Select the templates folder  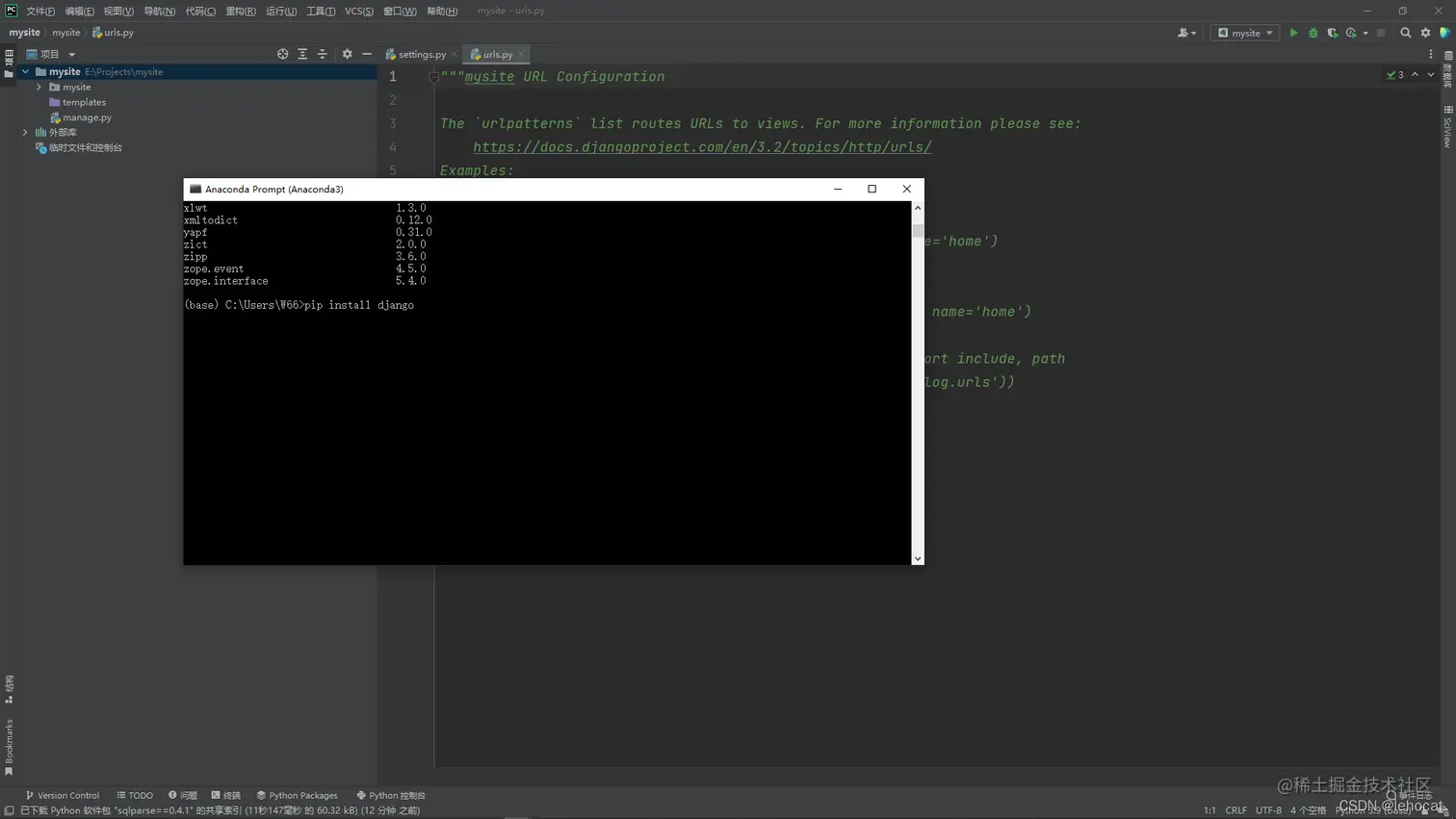77,102
